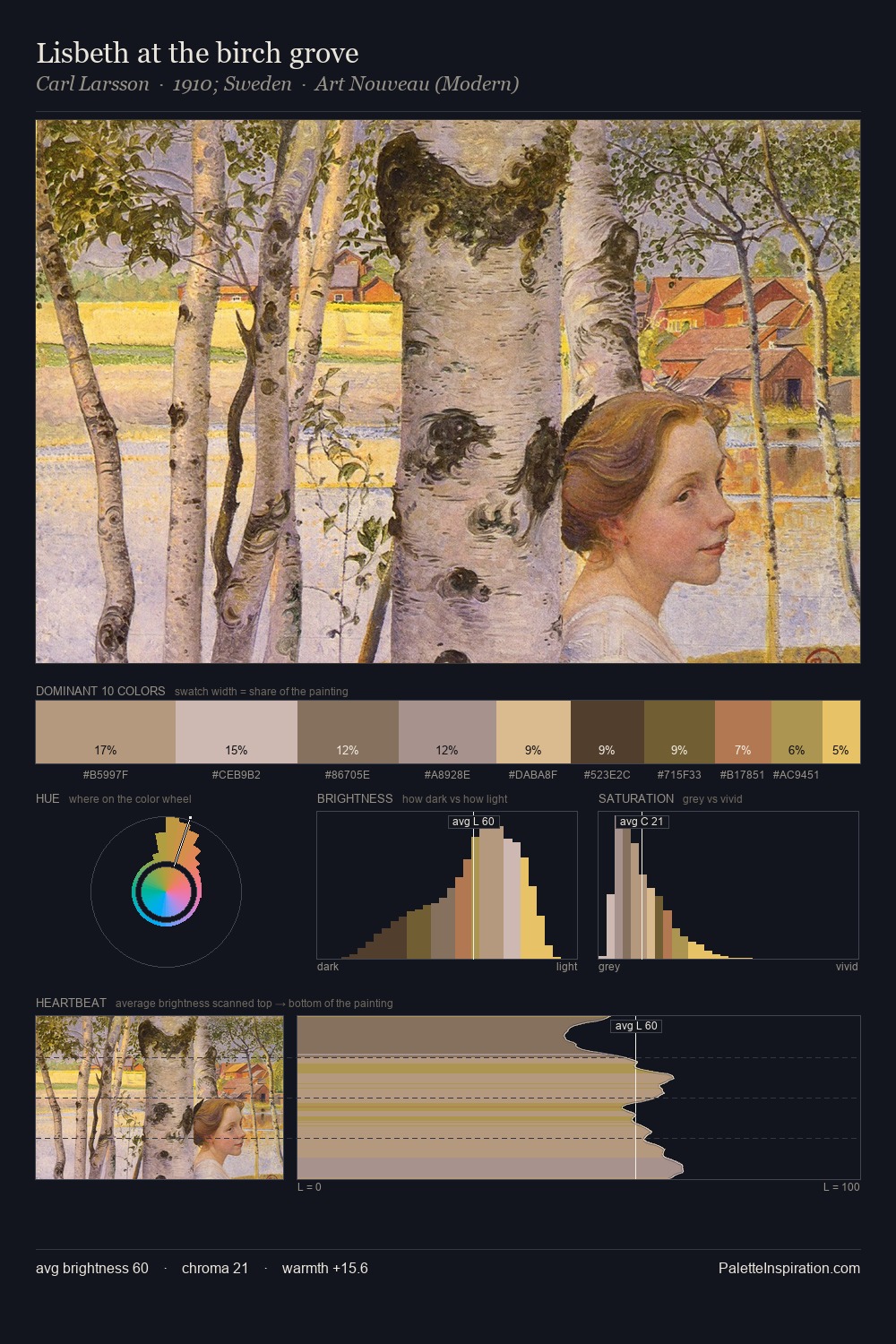Choose the 7% terracotta swatch #B17851
The height and width of the screenshot is (1344, 896).
pos(743,732)
